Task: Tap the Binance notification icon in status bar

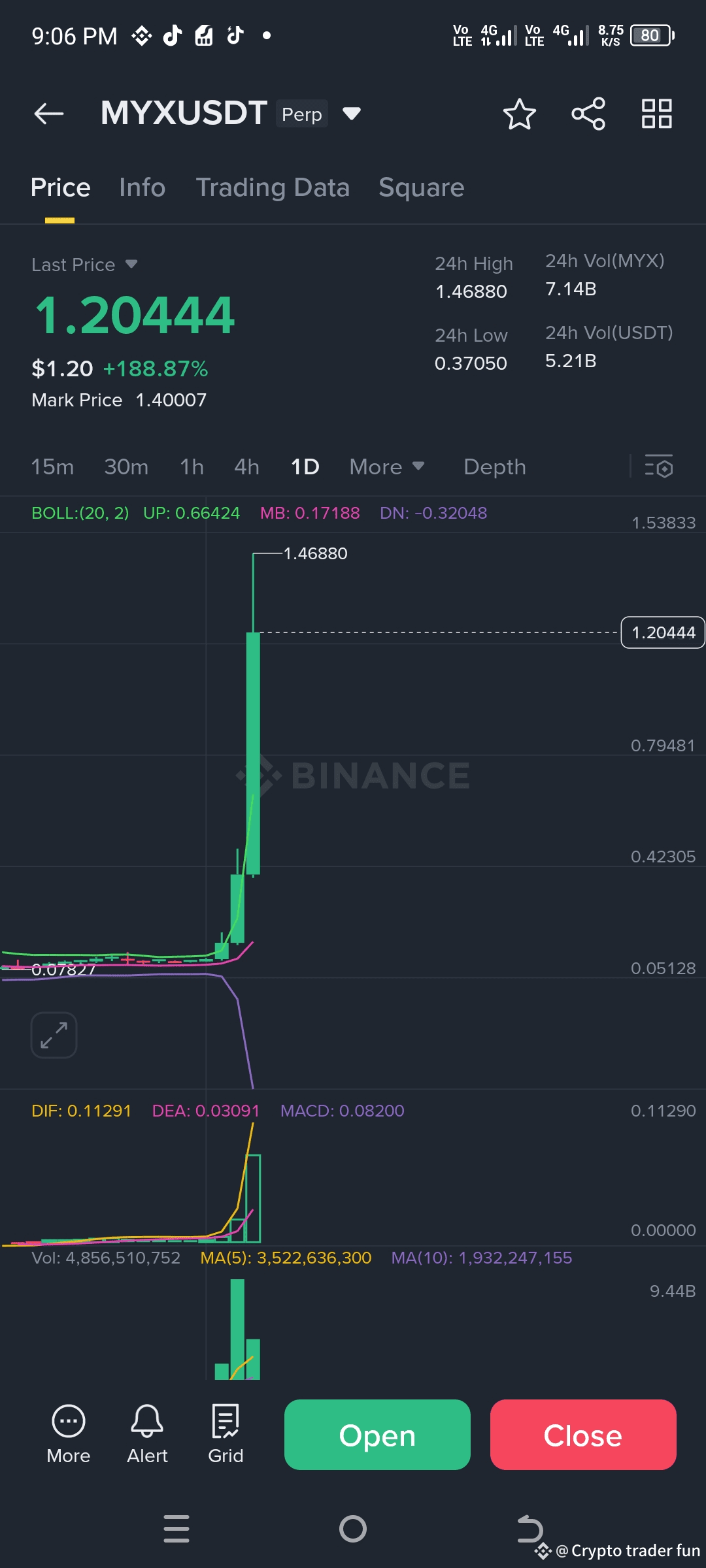Action: [142, 35]
